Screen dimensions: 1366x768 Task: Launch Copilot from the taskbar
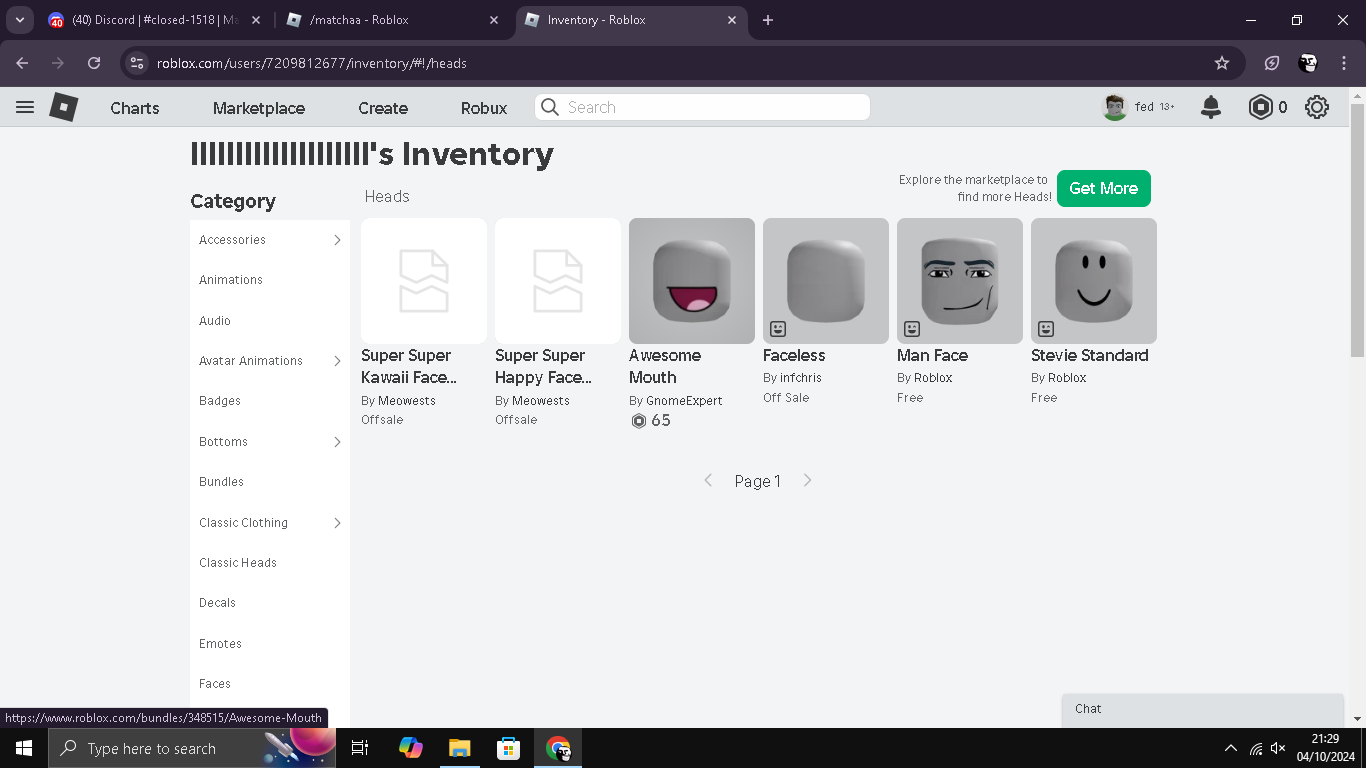[x=411, y=748]
